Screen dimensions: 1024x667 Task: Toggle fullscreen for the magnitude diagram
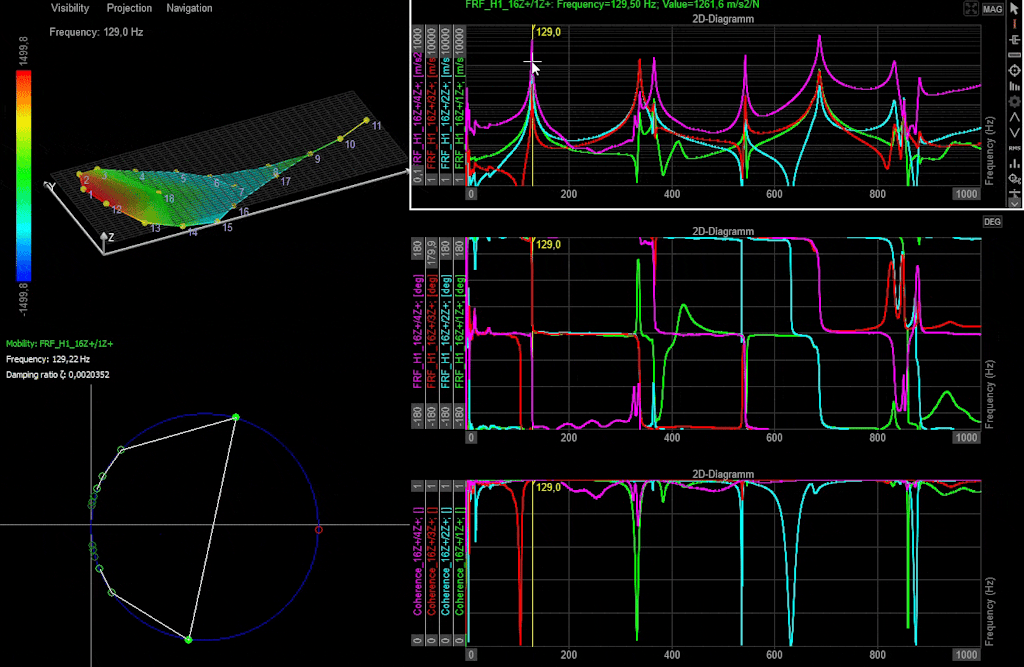pos(971,9)
